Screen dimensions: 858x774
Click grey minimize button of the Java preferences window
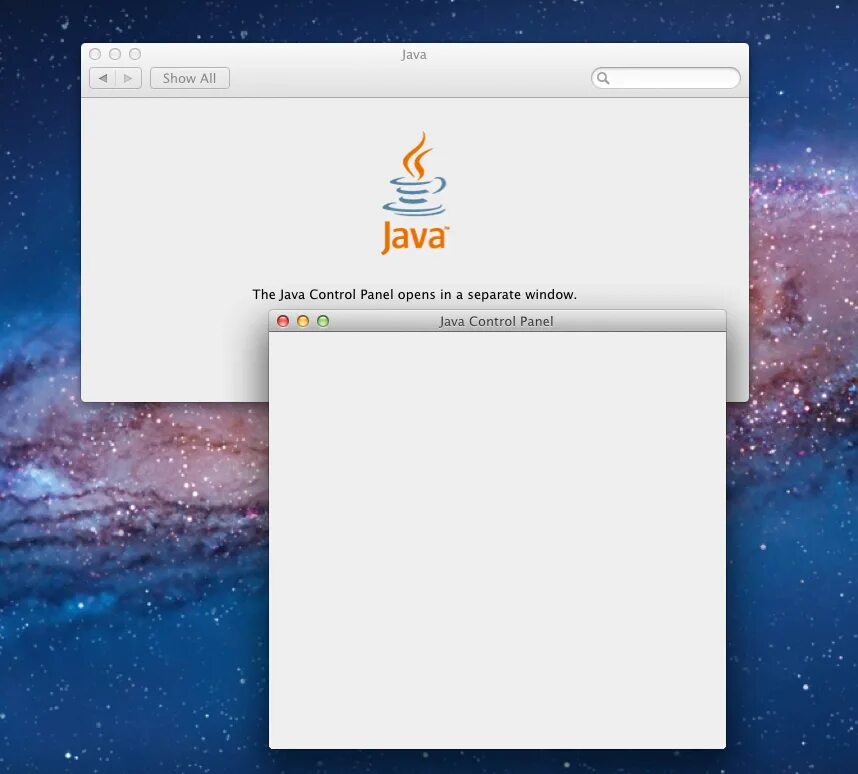point(115,54)
